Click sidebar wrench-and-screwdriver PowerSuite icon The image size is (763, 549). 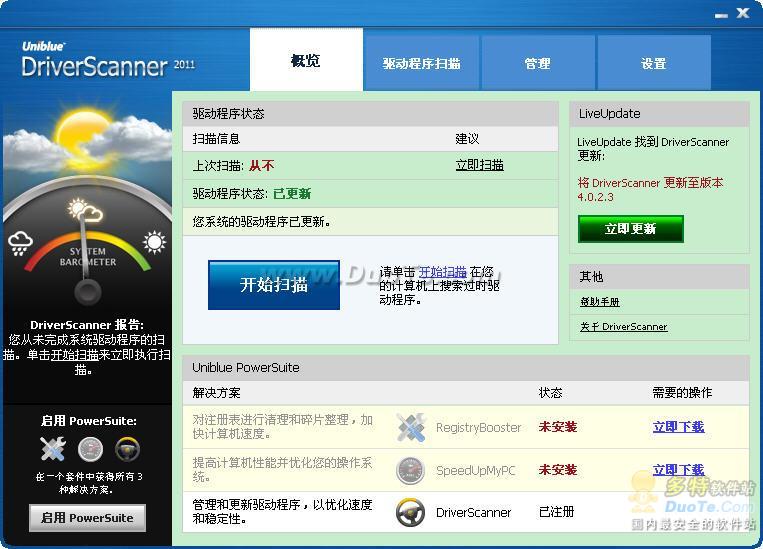(x=53, y=449)
